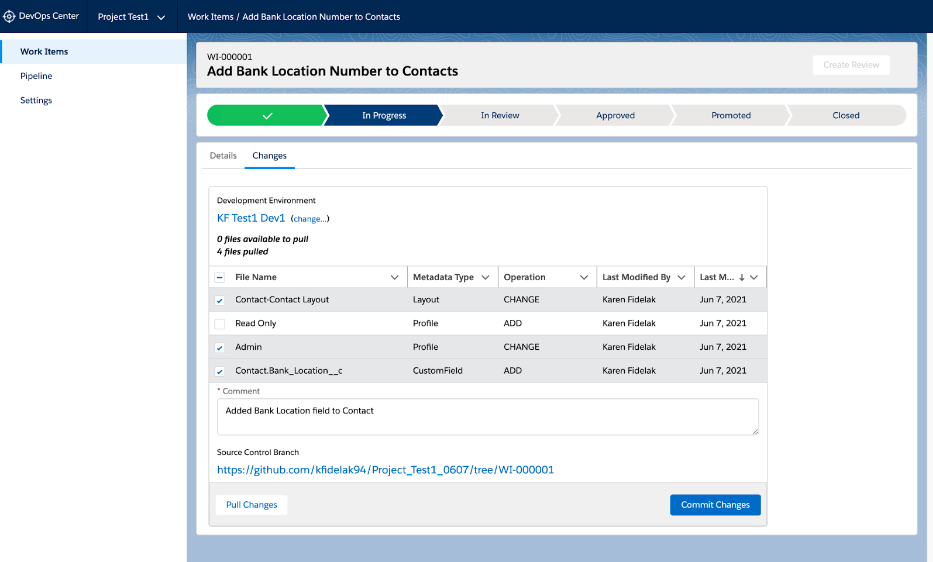
Task: Click the Pull Changes button
Action: tap(252, 505)
